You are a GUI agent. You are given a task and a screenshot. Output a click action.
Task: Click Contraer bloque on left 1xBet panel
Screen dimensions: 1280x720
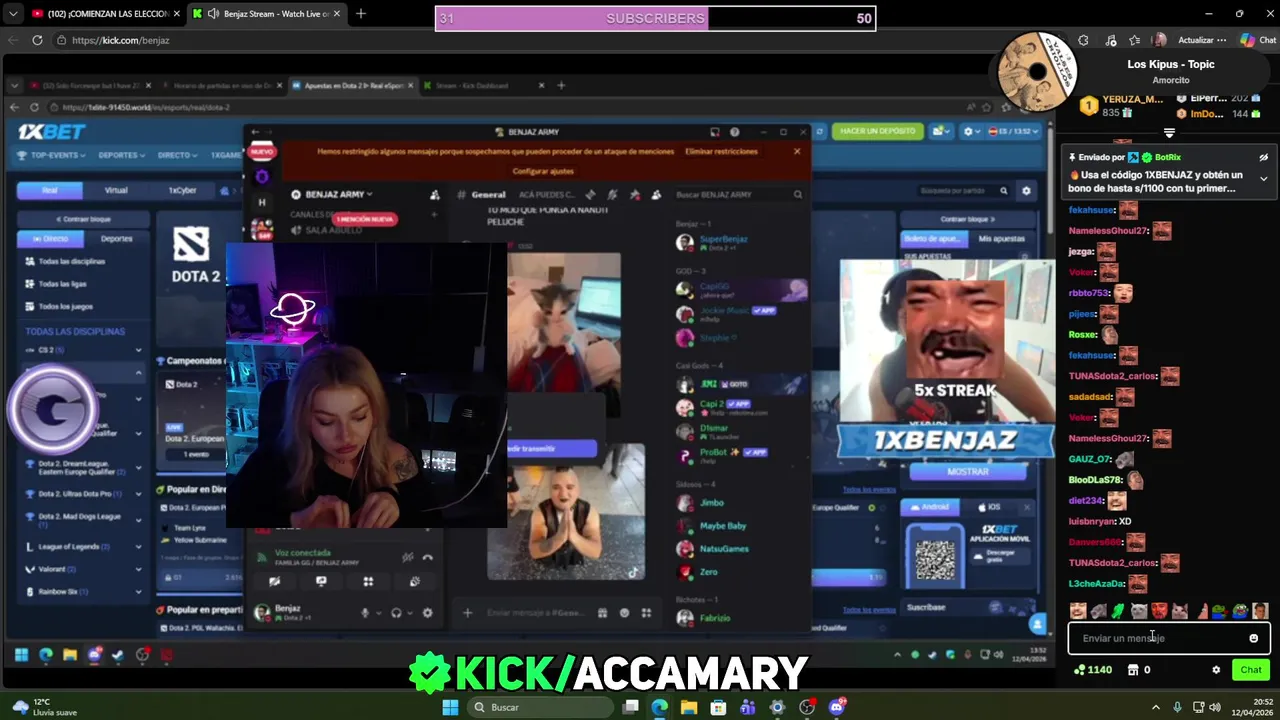(84, 219)
